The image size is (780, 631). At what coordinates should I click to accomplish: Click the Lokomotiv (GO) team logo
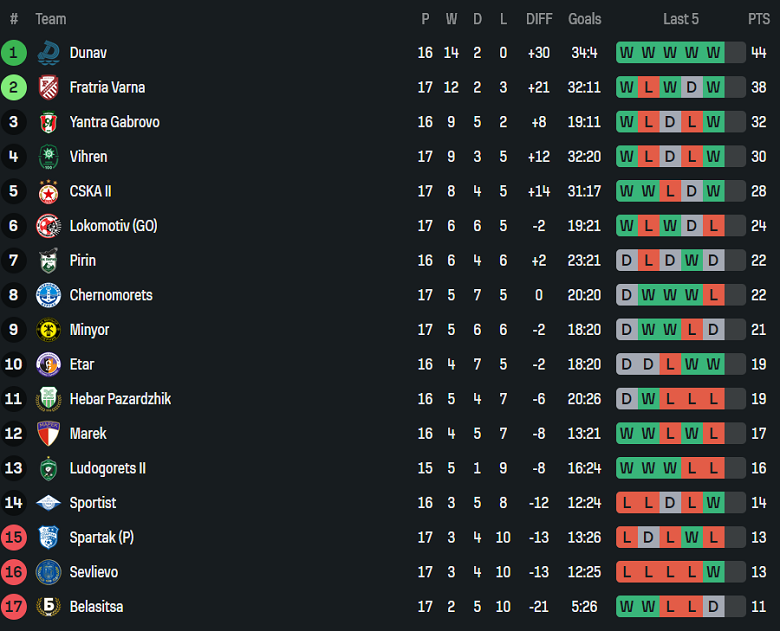coord(48,226)
